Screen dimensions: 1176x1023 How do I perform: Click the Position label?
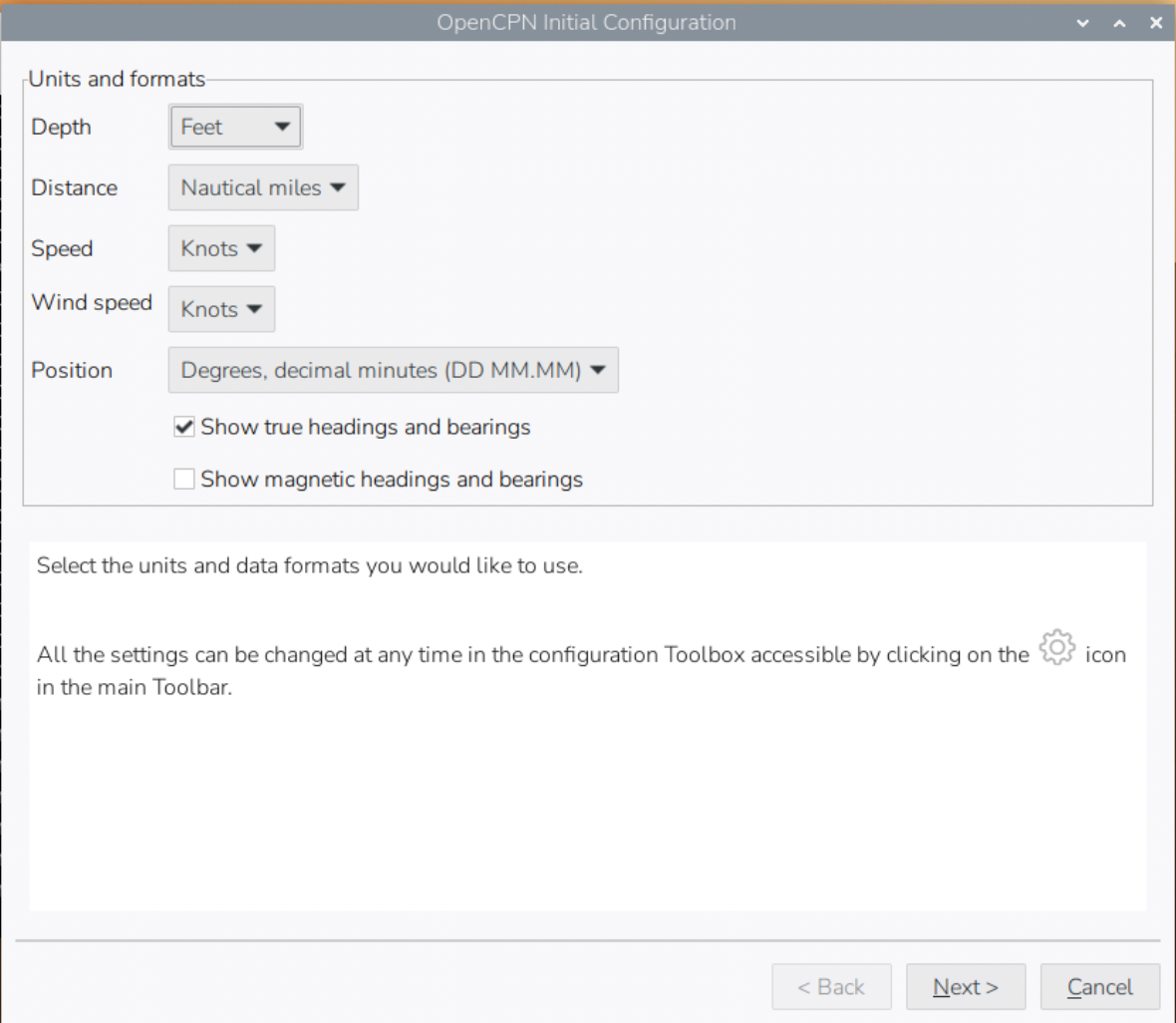[72, 370]
